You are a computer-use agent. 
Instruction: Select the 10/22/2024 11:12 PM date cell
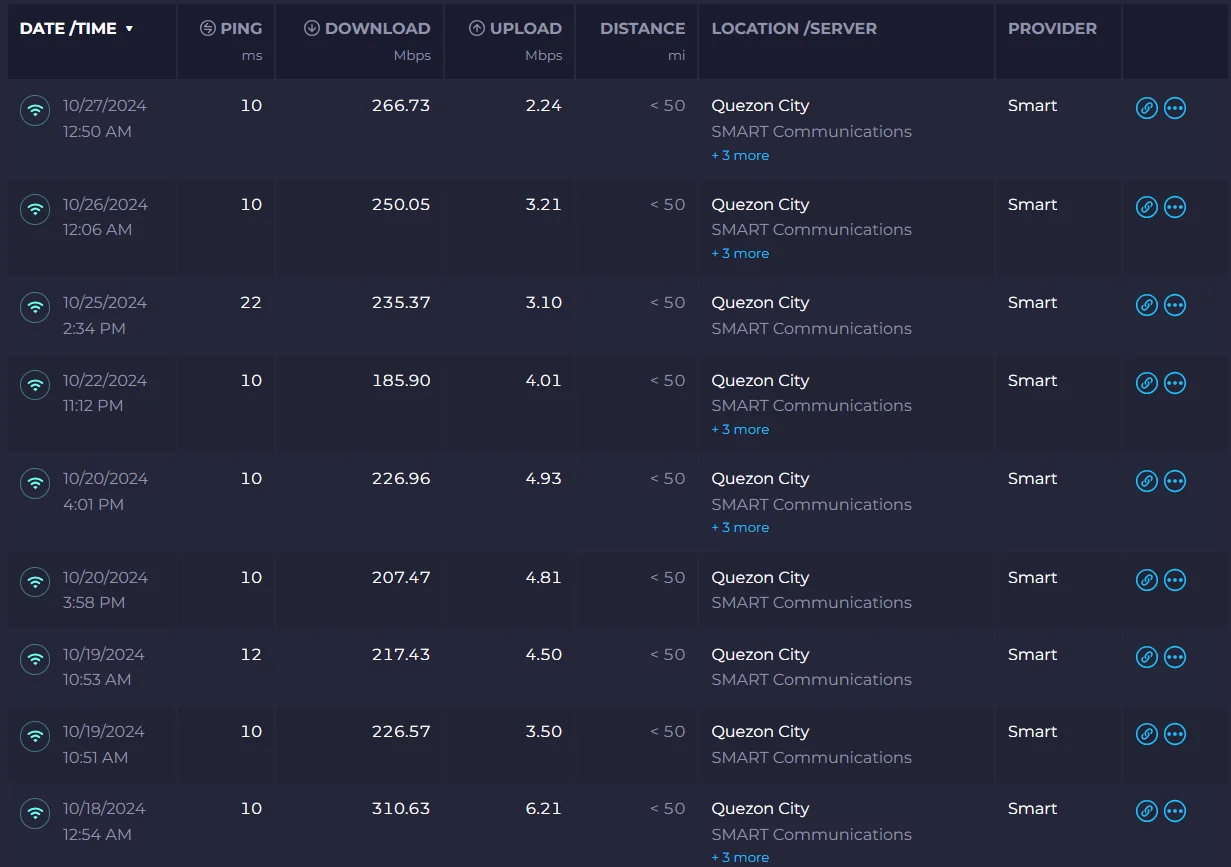(x=104, y=393)
